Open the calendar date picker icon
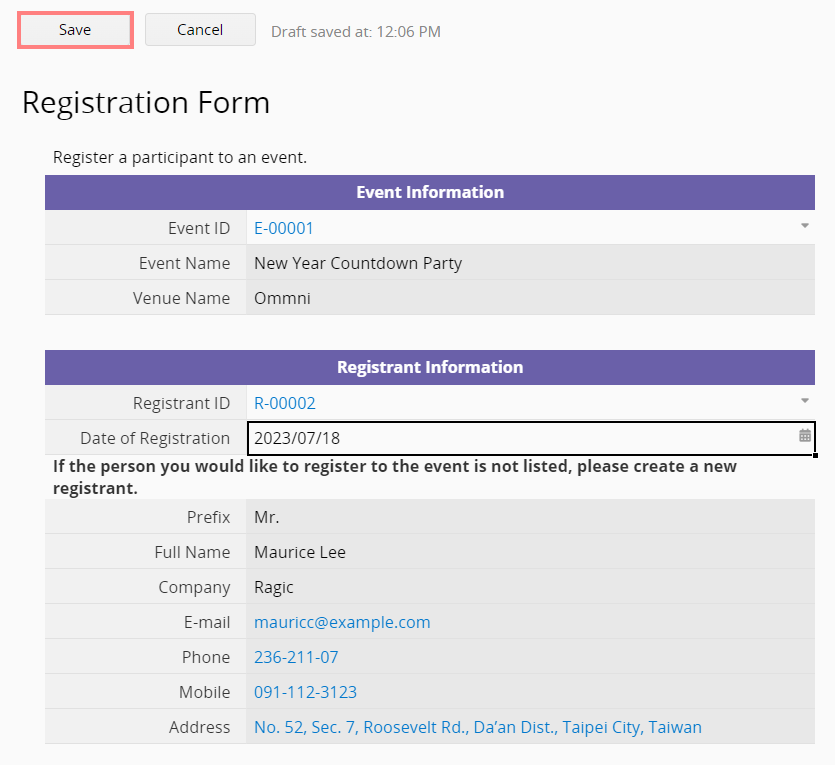 point(804,437)
